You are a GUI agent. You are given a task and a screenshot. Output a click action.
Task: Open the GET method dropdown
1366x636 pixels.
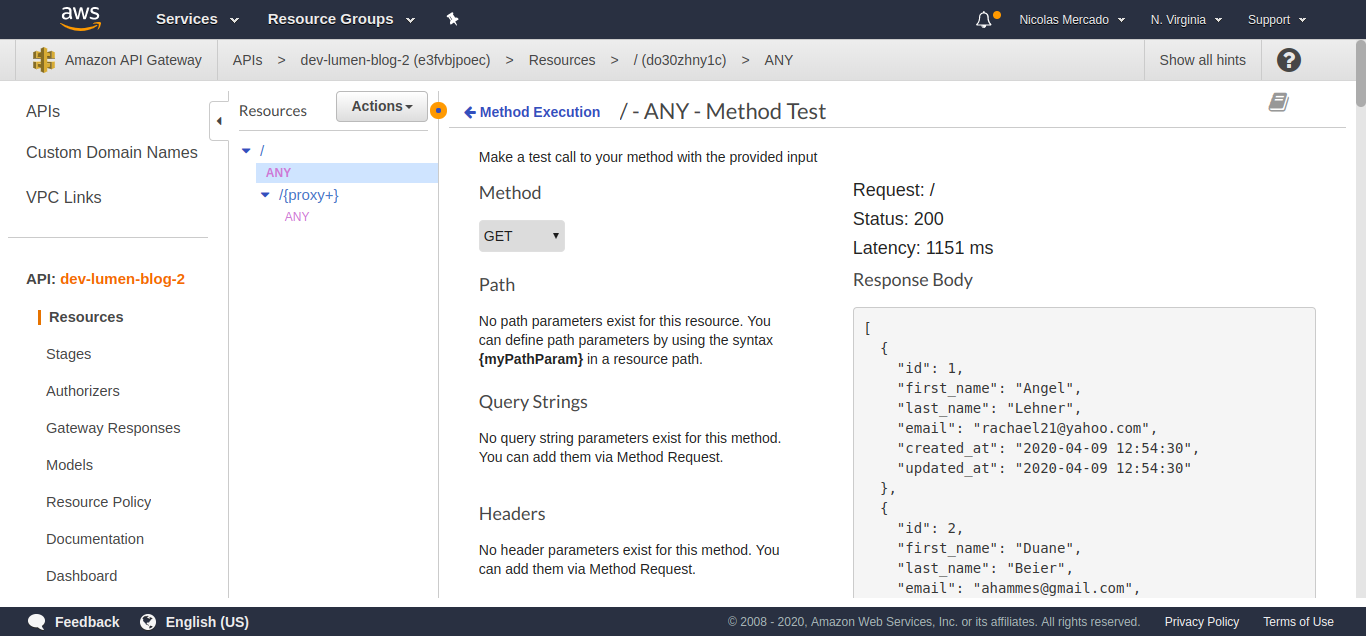click(522, 236)
